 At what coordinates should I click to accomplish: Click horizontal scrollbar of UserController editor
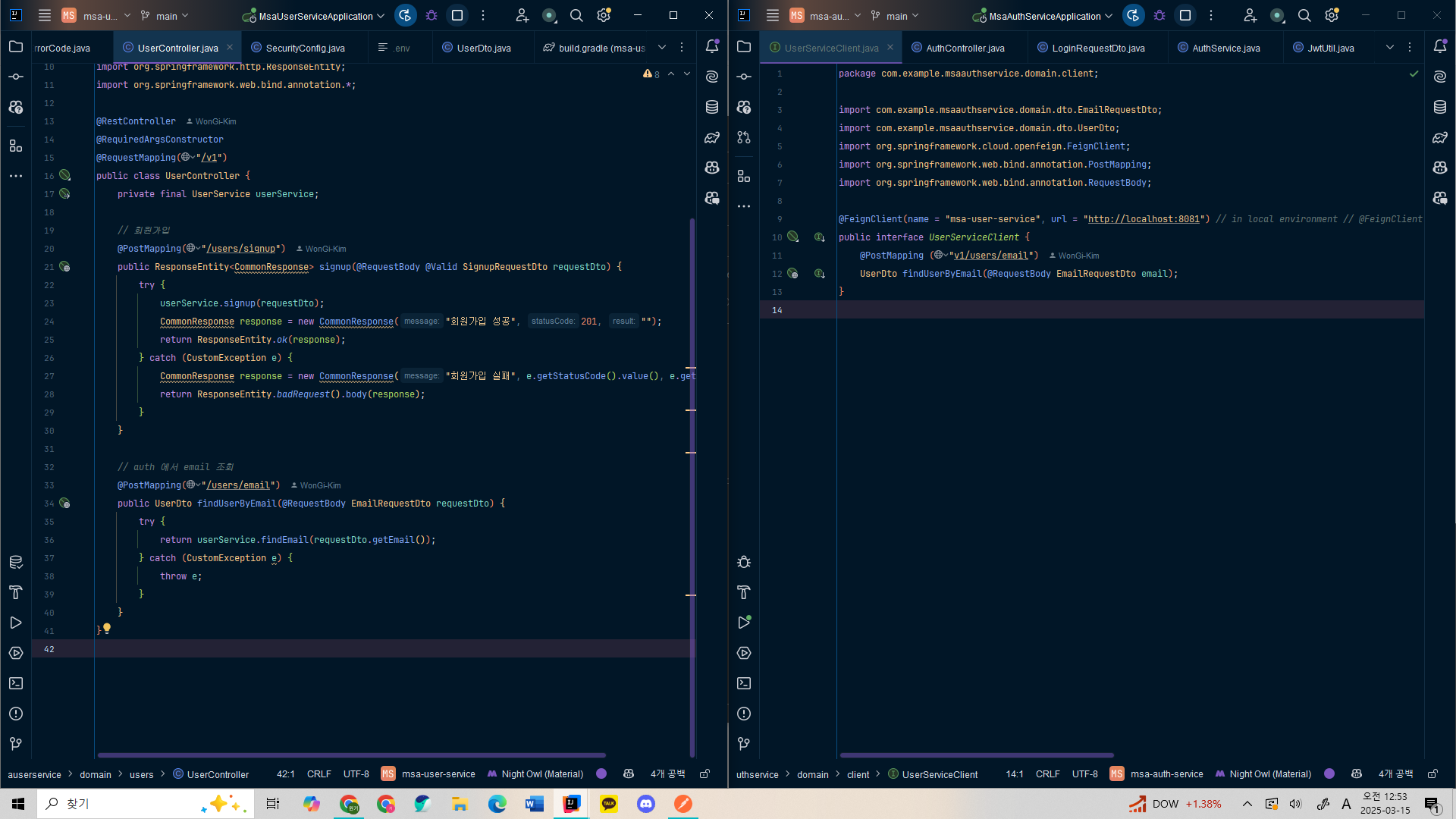351,755
